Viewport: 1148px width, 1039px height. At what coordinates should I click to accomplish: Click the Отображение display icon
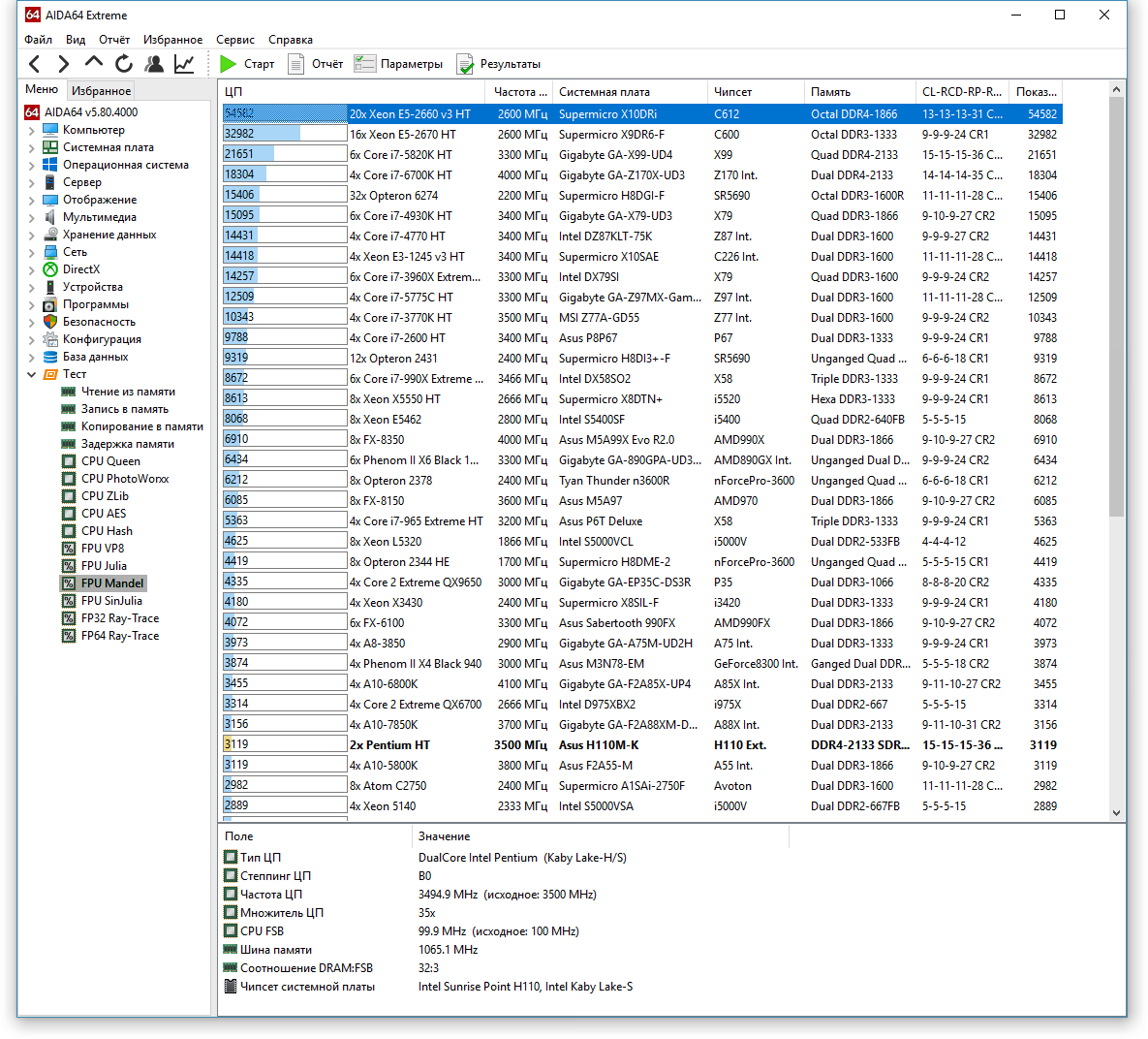tap(50, 200)
